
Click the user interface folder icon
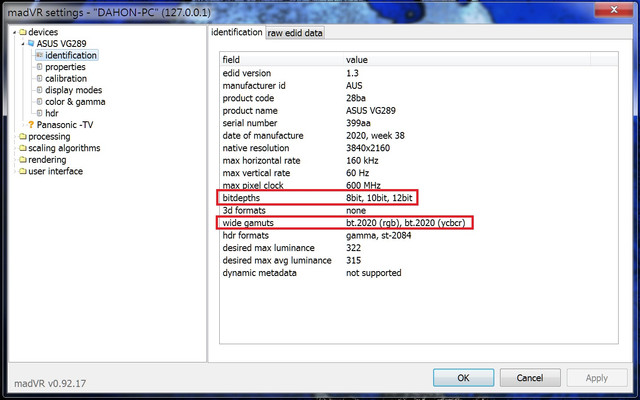(23, 171)
